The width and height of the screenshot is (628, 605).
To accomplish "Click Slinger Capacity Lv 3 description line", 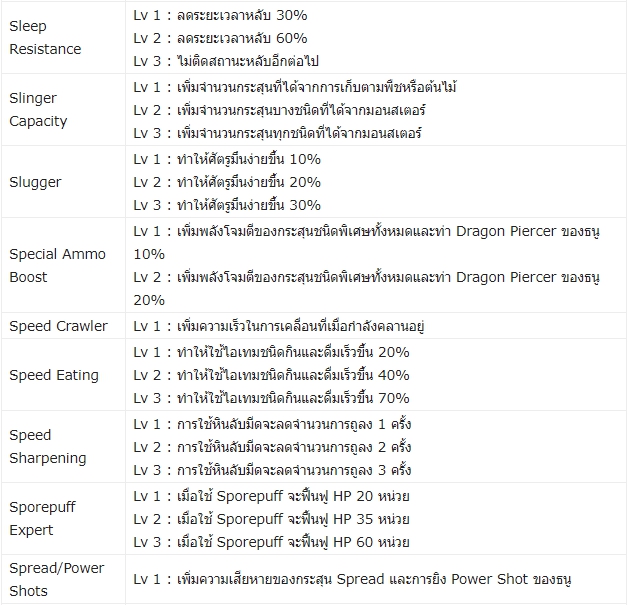I will [292, 133].
